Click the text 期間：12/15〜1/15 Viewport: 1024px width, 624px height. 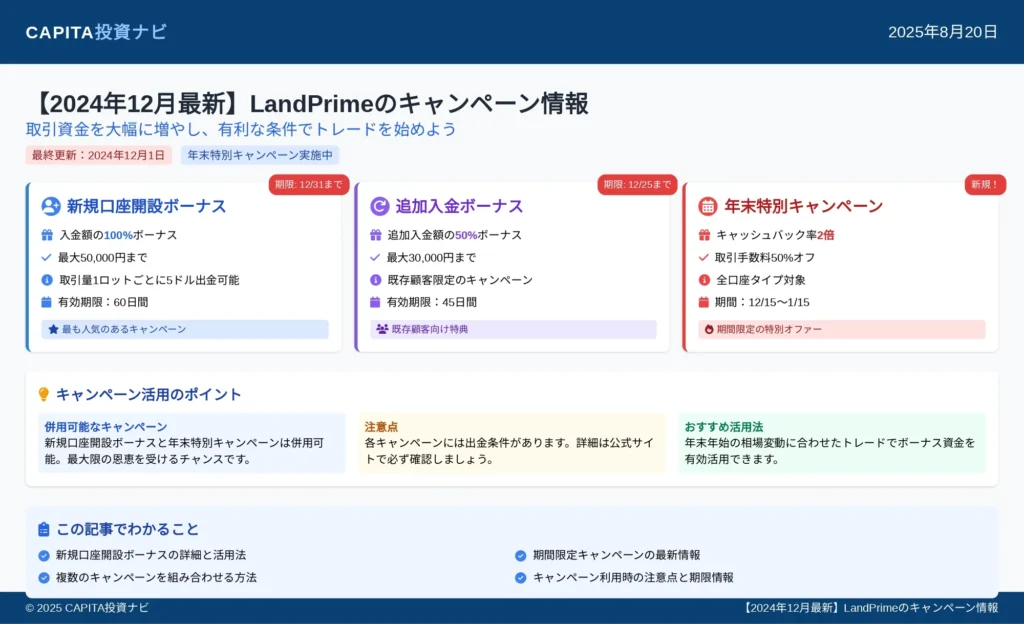click(x=762, y=302)
